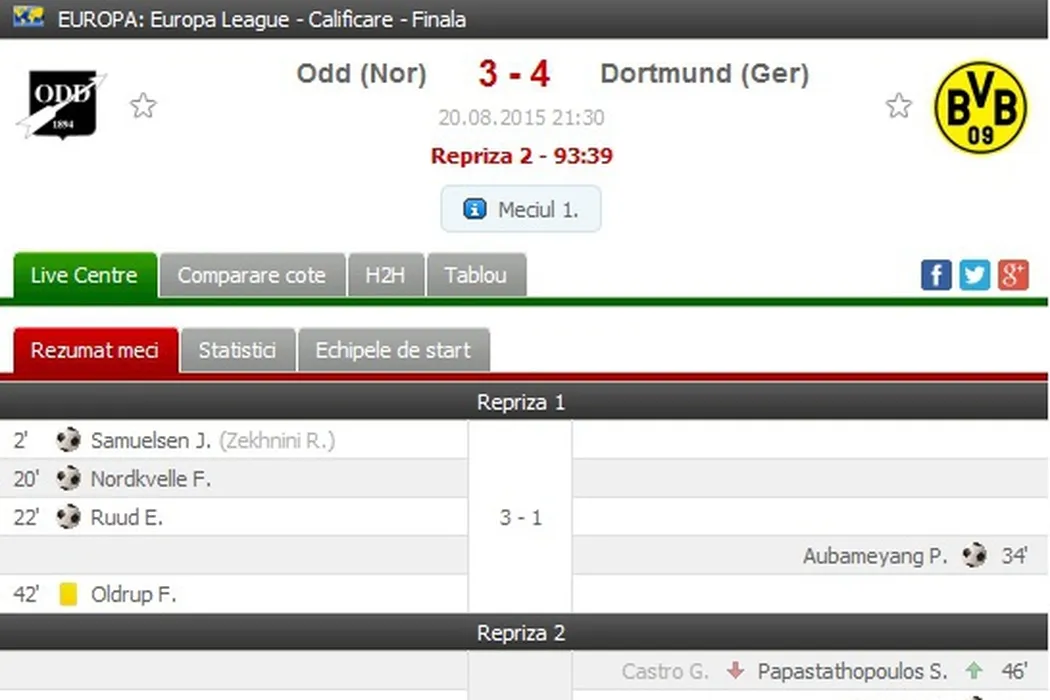
Task: Open the Live Centre tab
Action: pos(84,276)
